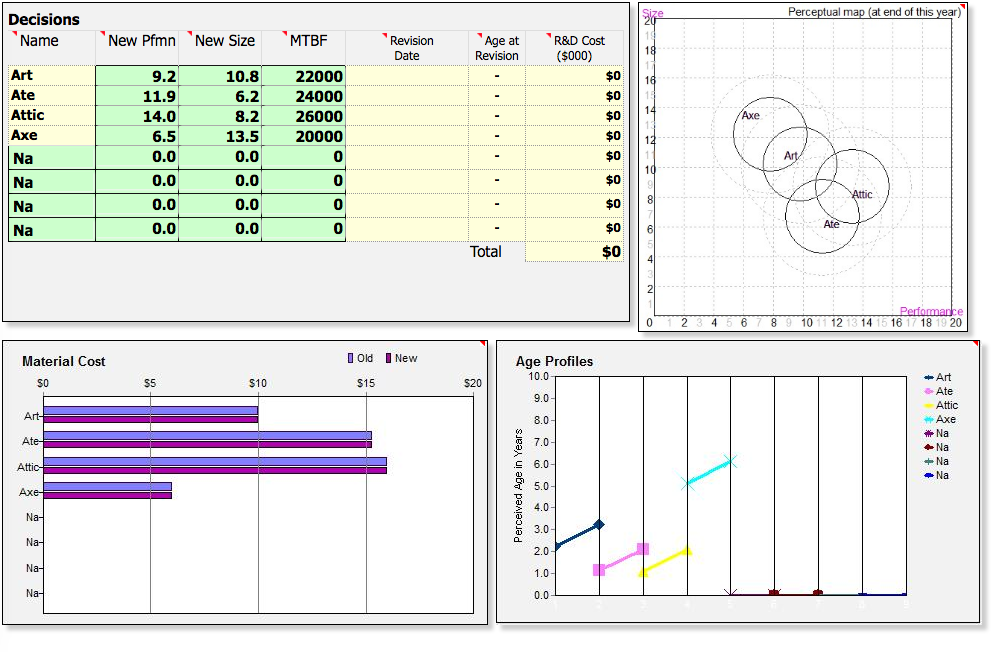Select the Axe product name cell

52,135
